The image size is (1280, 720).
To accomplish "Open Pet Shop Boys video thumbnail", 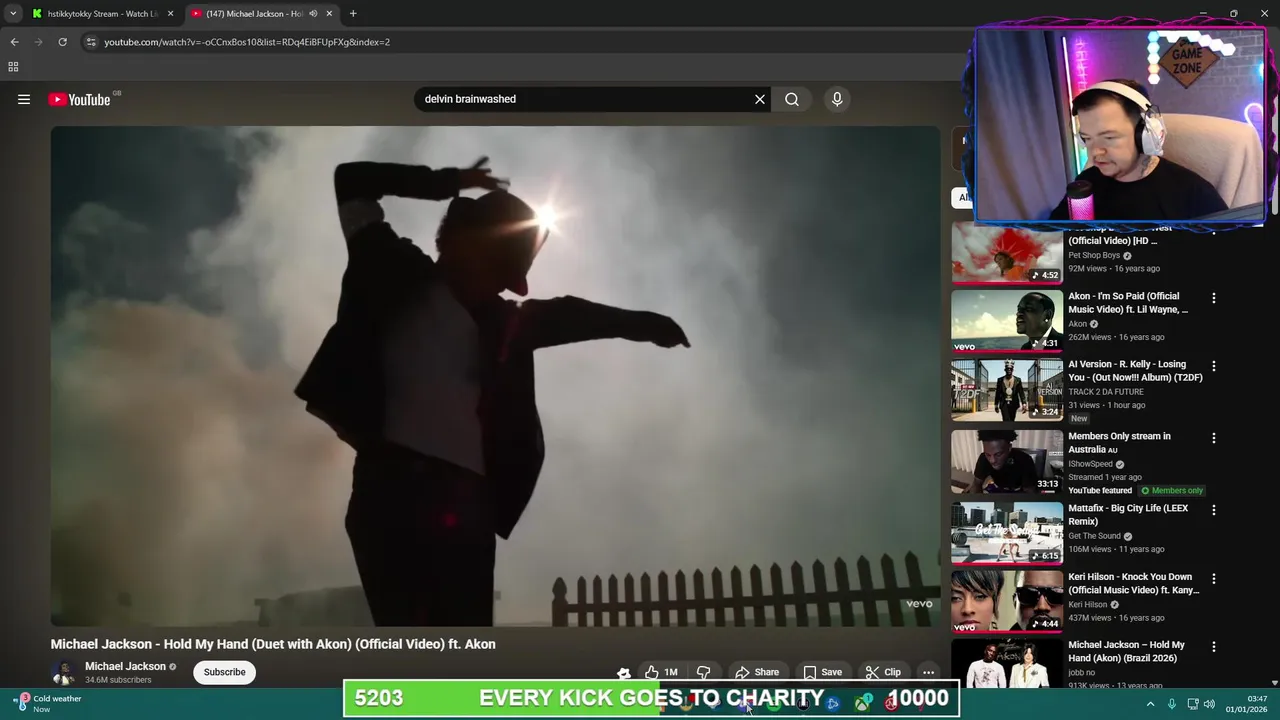I will pos(1007,253).
